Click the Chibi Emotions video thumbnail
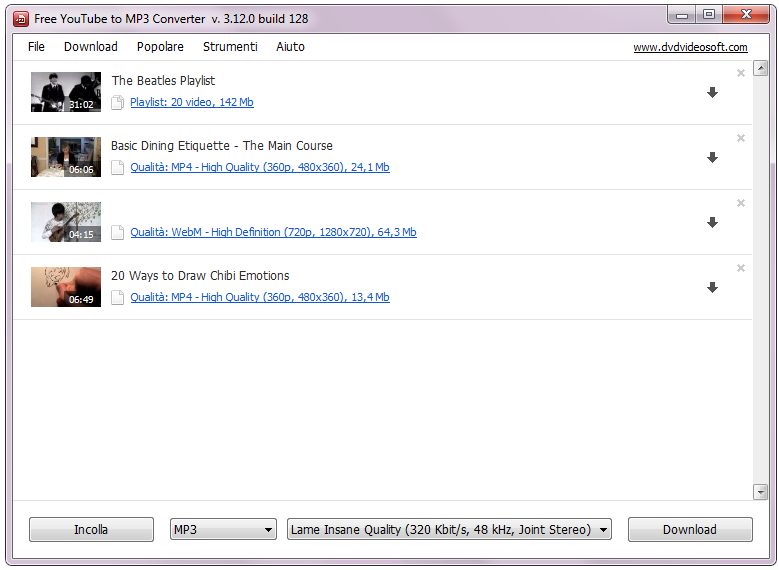This screenshot has width=779, height=570. (x=66, y=287)
